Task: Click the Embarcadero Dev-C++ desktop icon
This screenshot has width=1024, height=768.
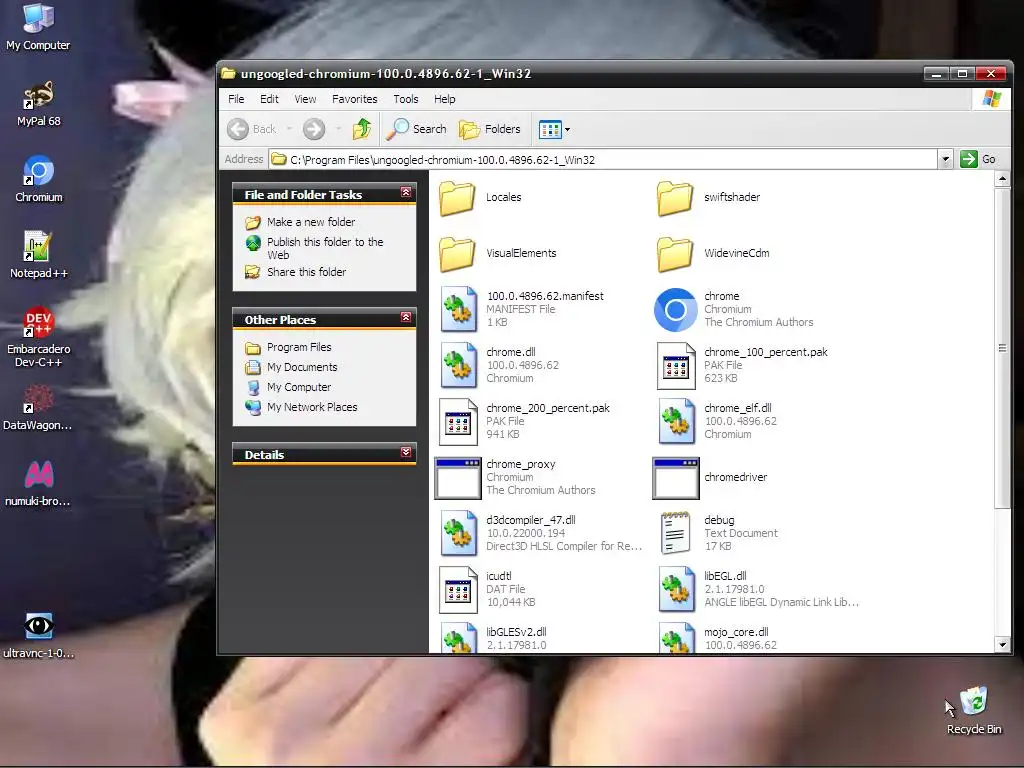Action: click(x=39, y=338)
